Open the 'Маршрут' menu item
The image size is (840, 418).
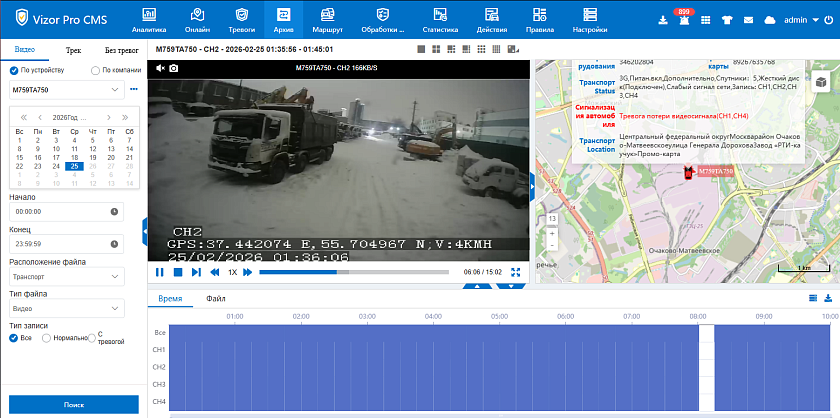click(327, 20)
